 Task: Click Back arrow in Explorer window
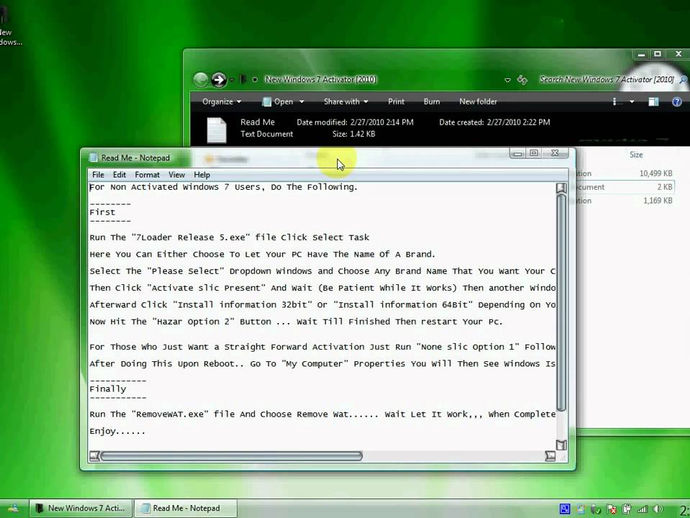(201, 80)
